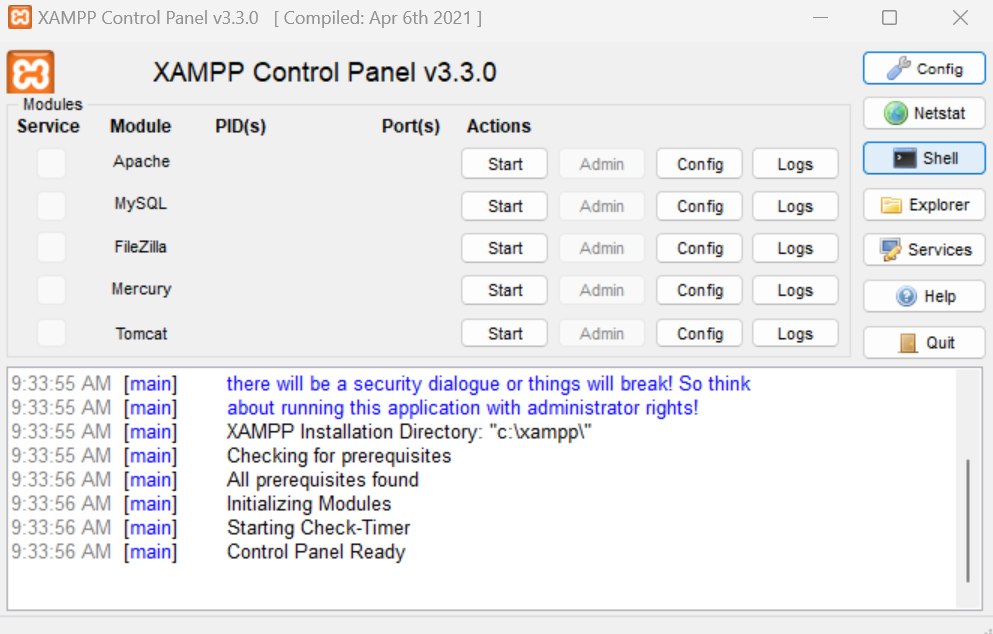The height and width of the screenshot is (634, 993).
Task: View MySQL Logs
Action: pos(794,206)
